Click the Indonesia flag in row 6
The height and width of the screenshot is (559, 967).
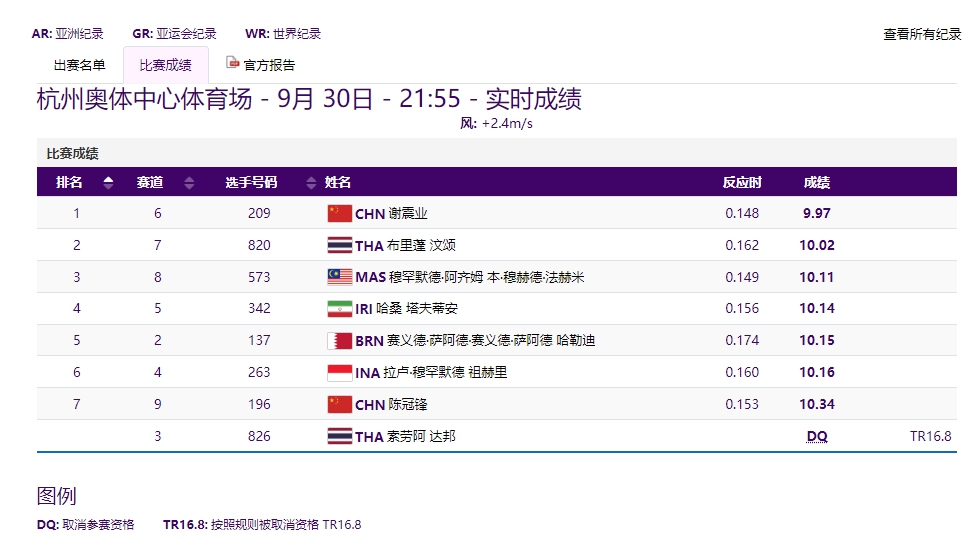tap(340, 373)
